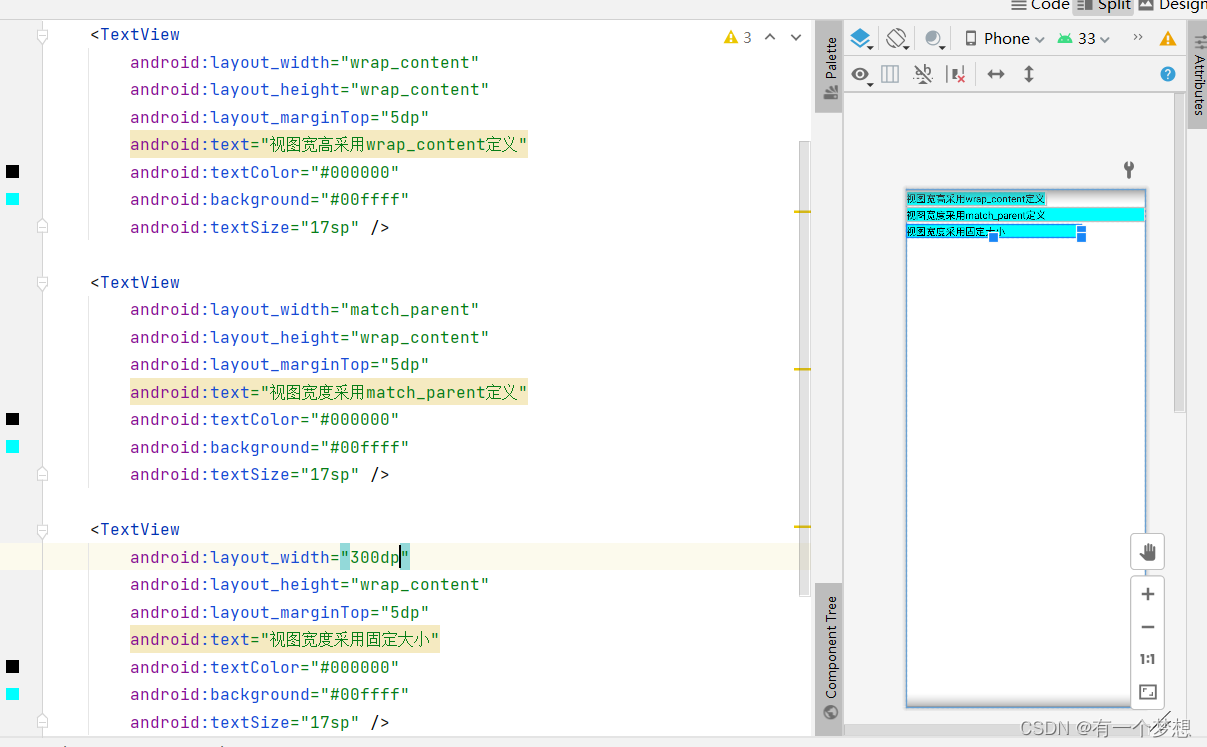Click black textColor swatch of match_parent TextView

[12, 419]
